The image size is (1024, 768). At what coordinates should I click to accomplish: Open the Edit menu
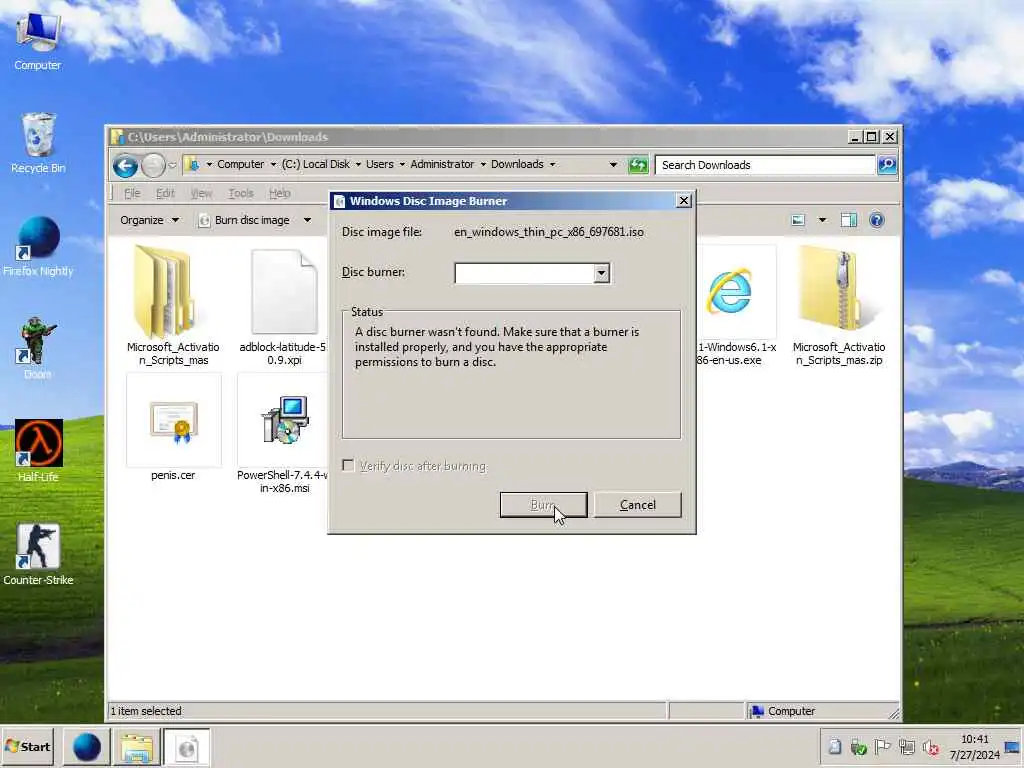coord(165,193)
